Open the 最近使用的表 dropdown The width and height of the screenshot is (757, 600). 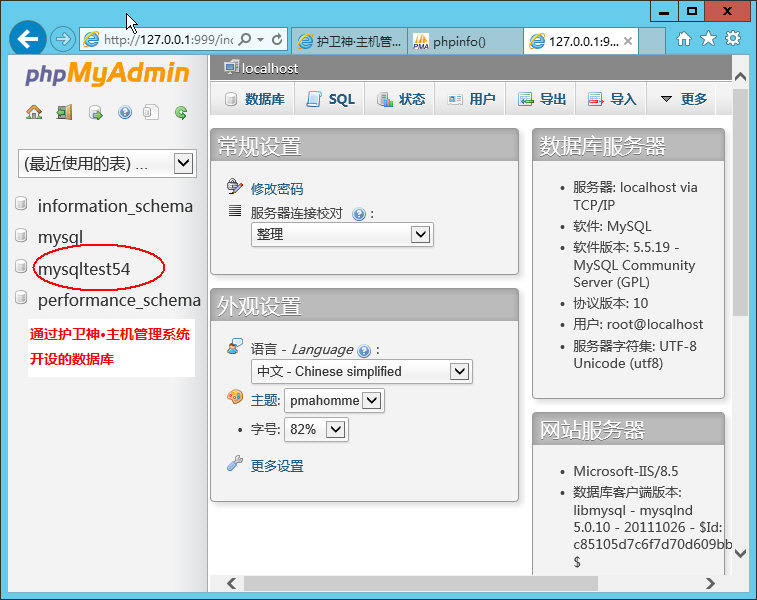107,164
